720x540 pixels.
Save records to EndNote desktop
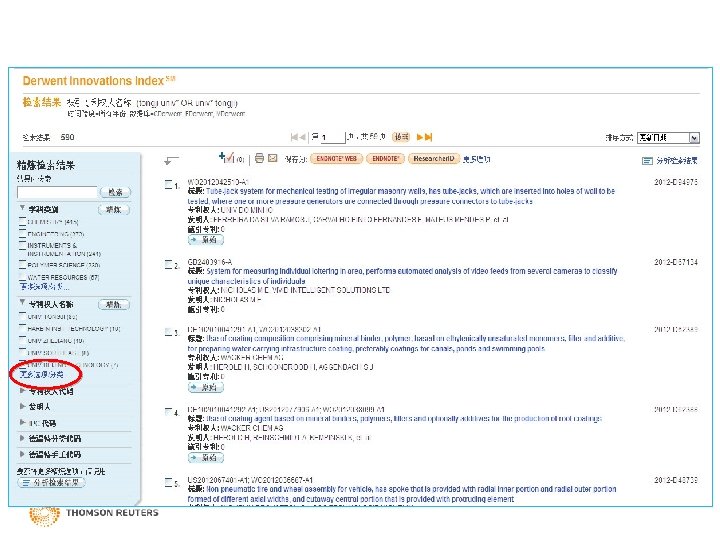(385, 158)
